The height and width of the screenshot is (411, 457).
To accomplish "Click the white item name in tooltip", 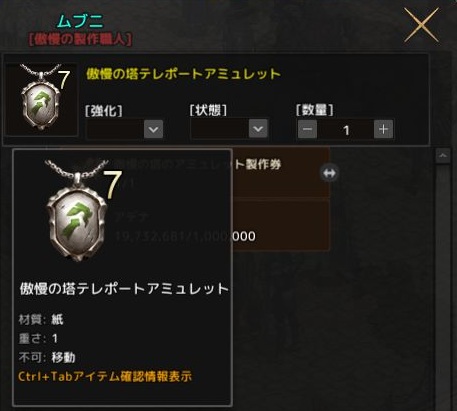I will 124,289.
